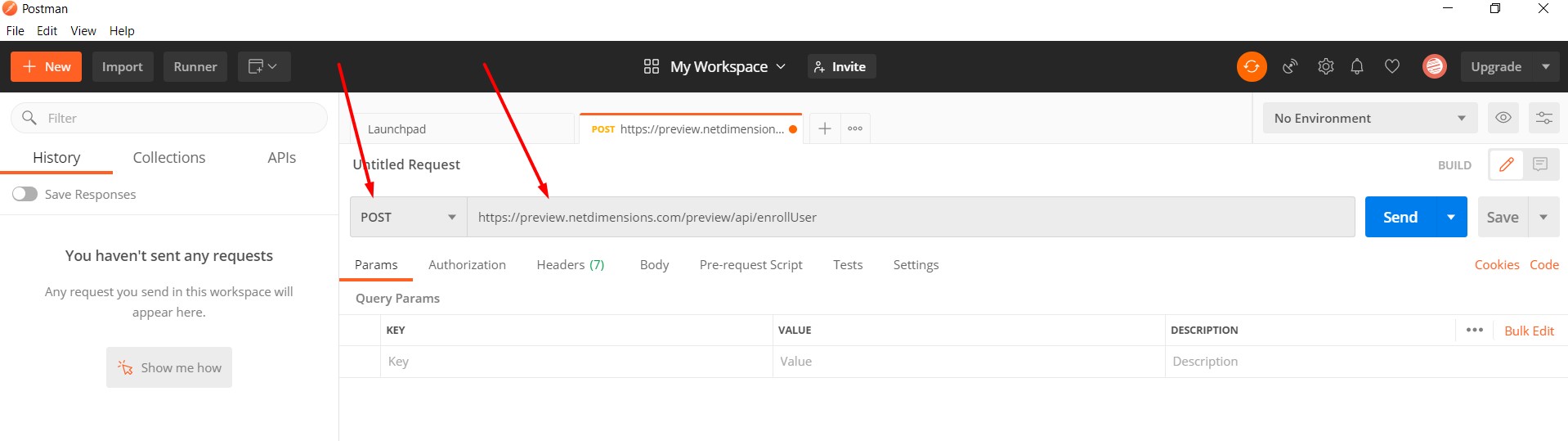Open the Edit menu
Viewport: 1568px width, 441px height.
(47, 30)
